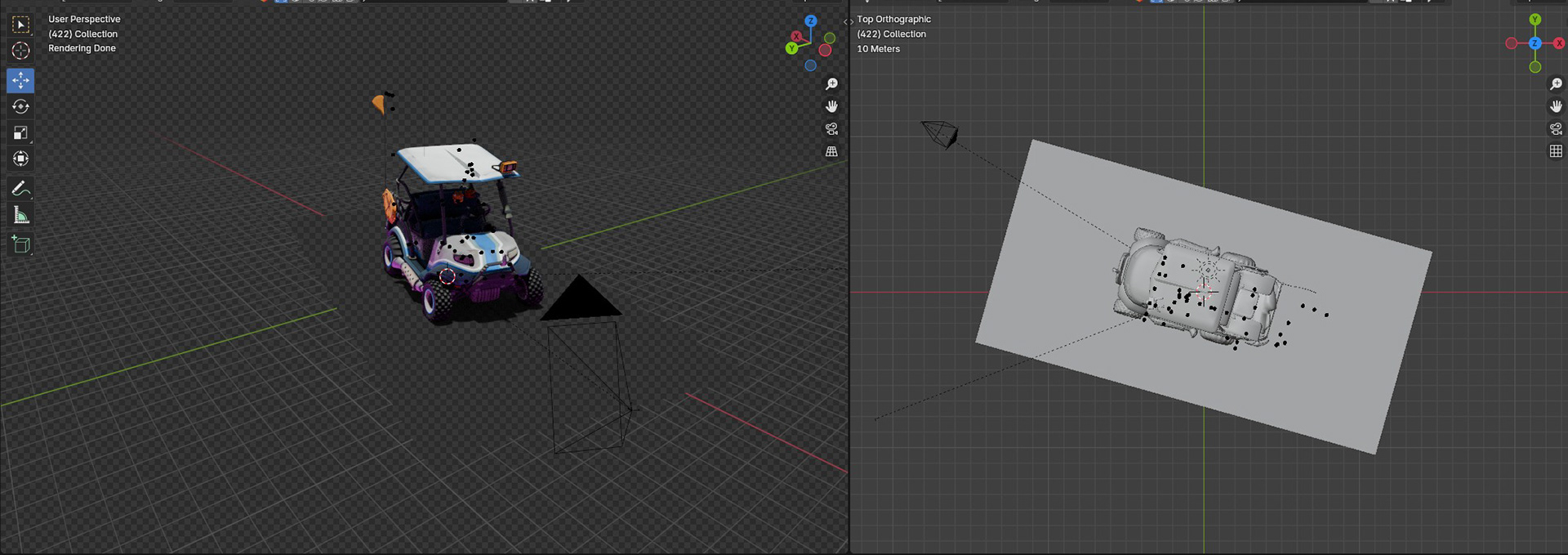Select the Annotate pencil tool
Screen dimensions: 1568x555
coord(20,189)
